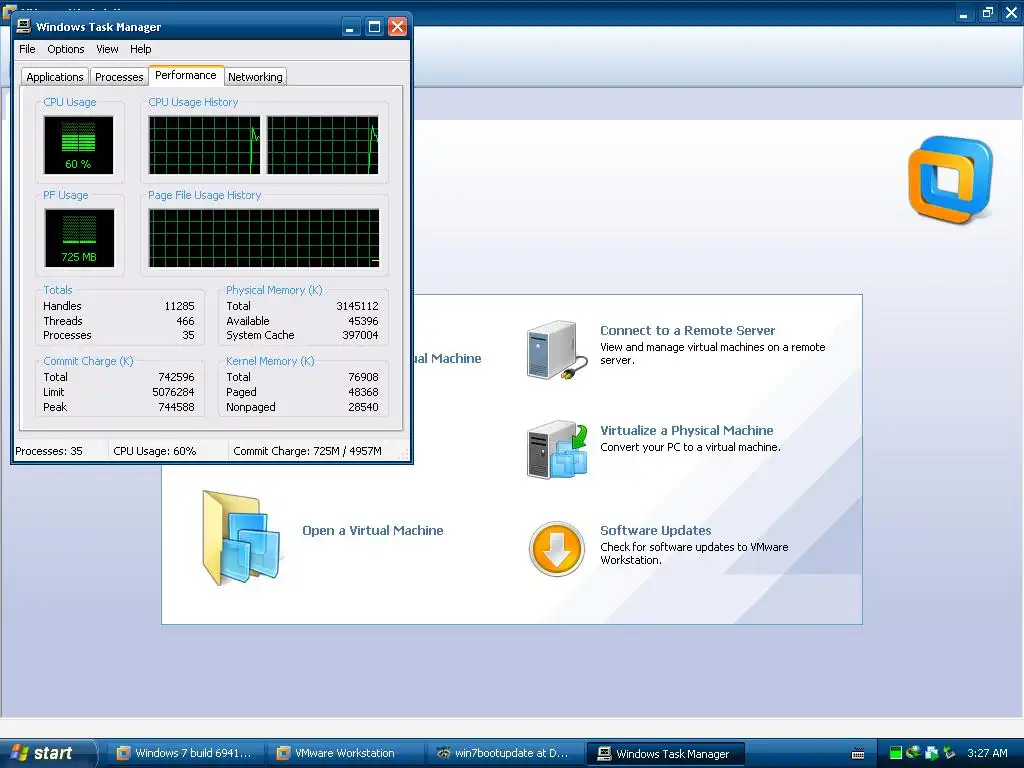Click the Kernel Memory Paged value 48368
Image resolution: width=1024 pixels, height=768 pixels.
pyautogui.click(x=363, y=392)
